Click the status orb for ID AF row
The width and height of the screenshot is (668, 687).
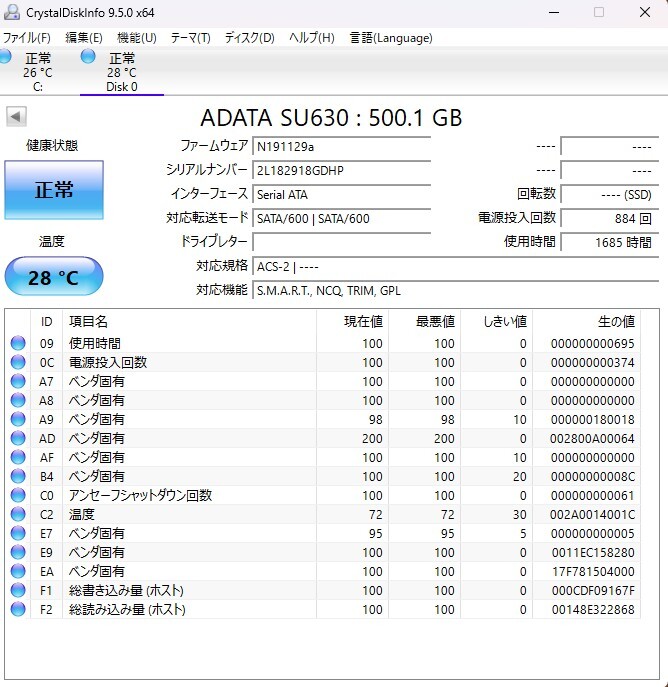coord(18,457)
